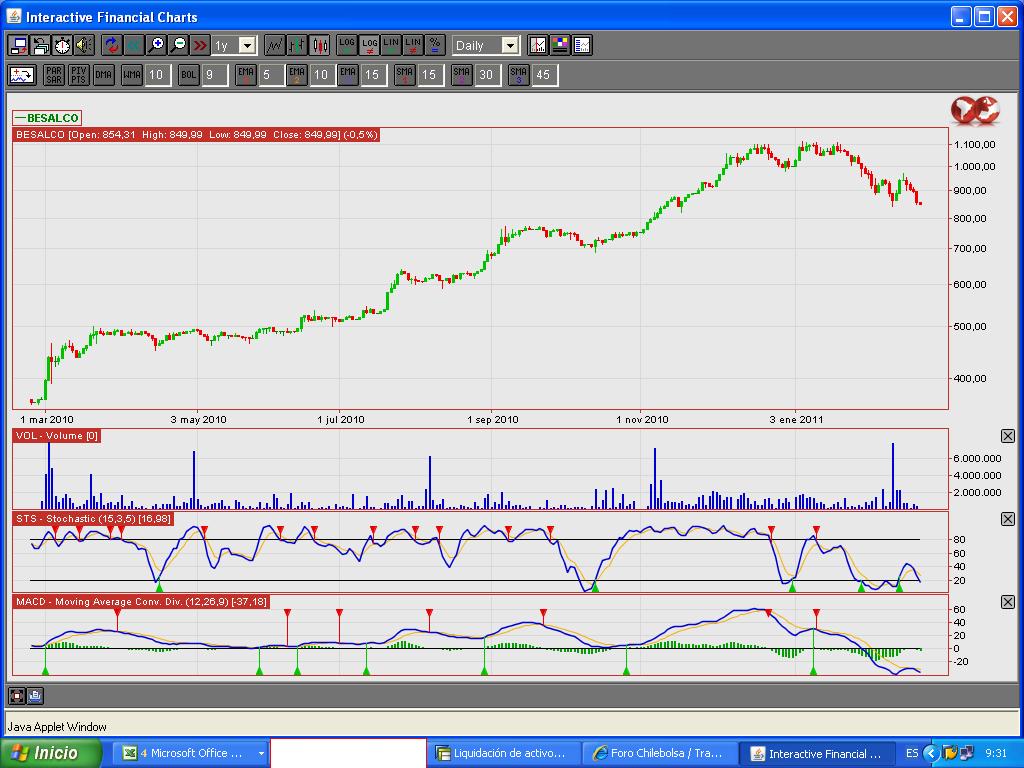1024x768 pixels.
Task: Click the refresh chart arrows icon
Action: (111, 45)
